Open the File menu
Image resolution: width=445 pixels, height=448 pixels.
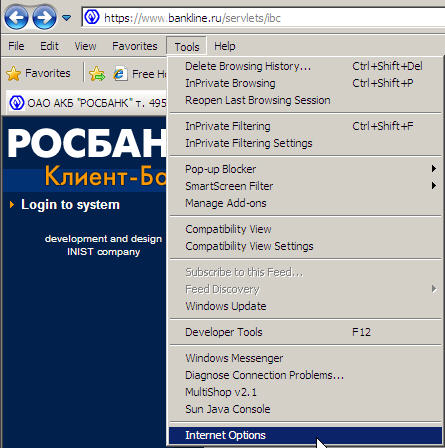16,46
